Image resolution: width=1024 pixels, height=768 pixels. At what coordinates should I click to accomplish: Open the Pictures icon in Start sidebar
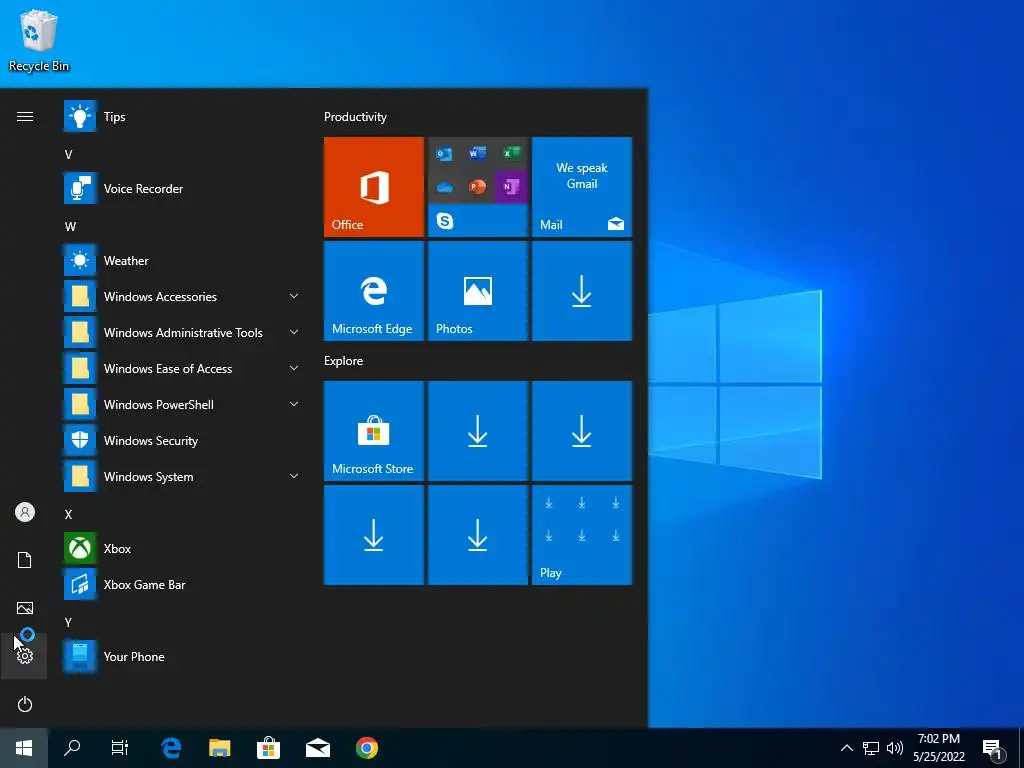pyautogui.click(x=25, y=608)
